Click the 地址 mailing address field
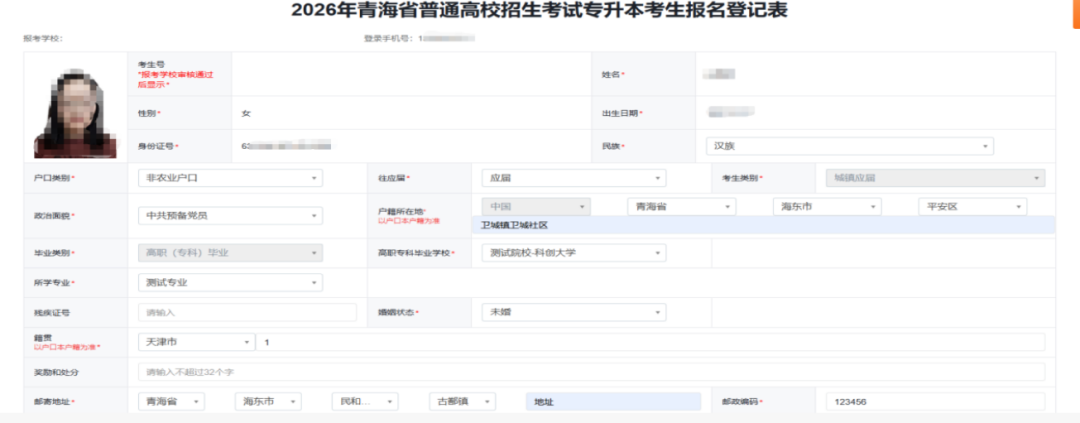Image resolution: width=1080 pixels, height=423 pixels. 613,402
